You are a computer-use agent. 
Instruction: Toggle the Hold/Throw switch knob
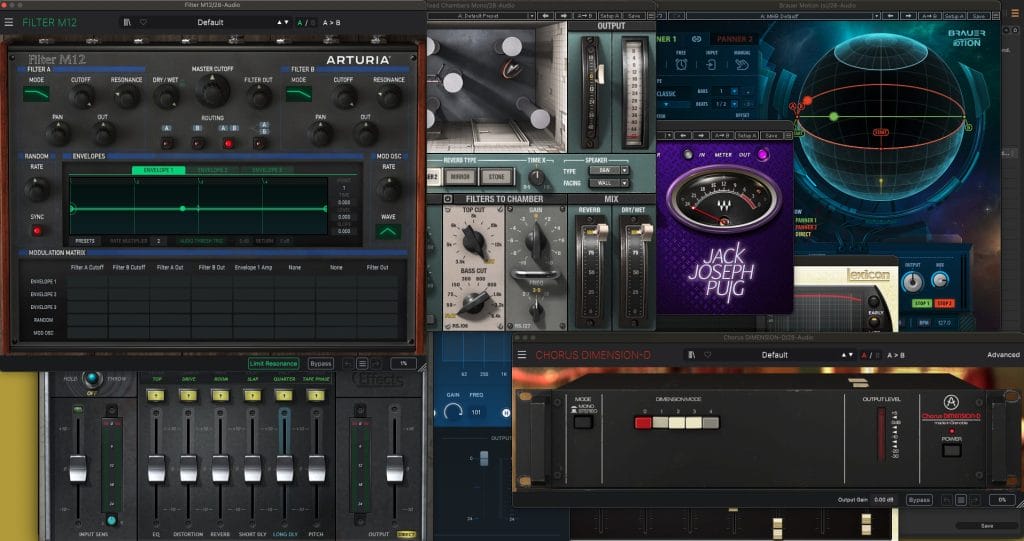click(92, 378)
